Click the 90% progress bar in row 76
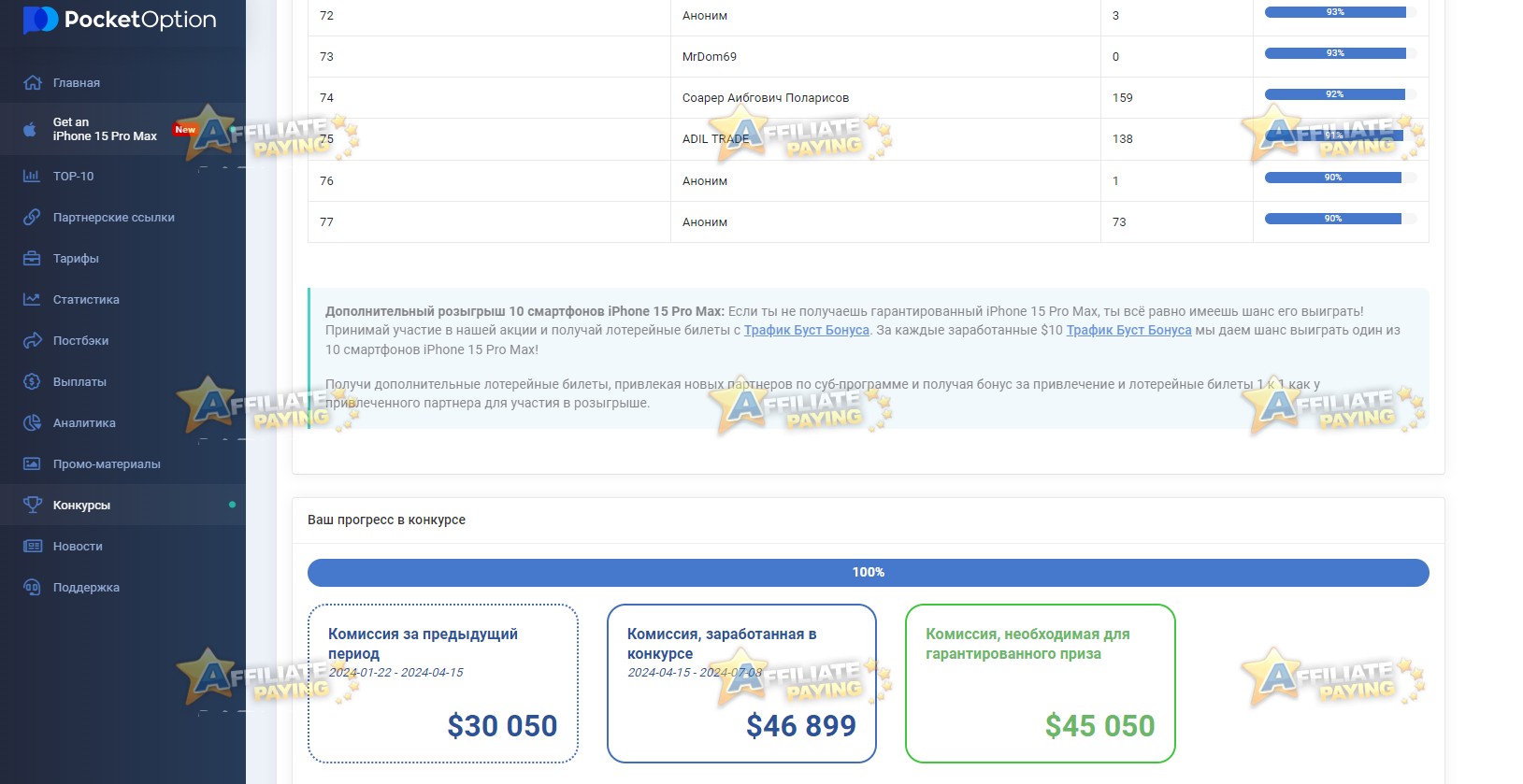Viewport: 1523px width, 784px height. coord(1341,178)
